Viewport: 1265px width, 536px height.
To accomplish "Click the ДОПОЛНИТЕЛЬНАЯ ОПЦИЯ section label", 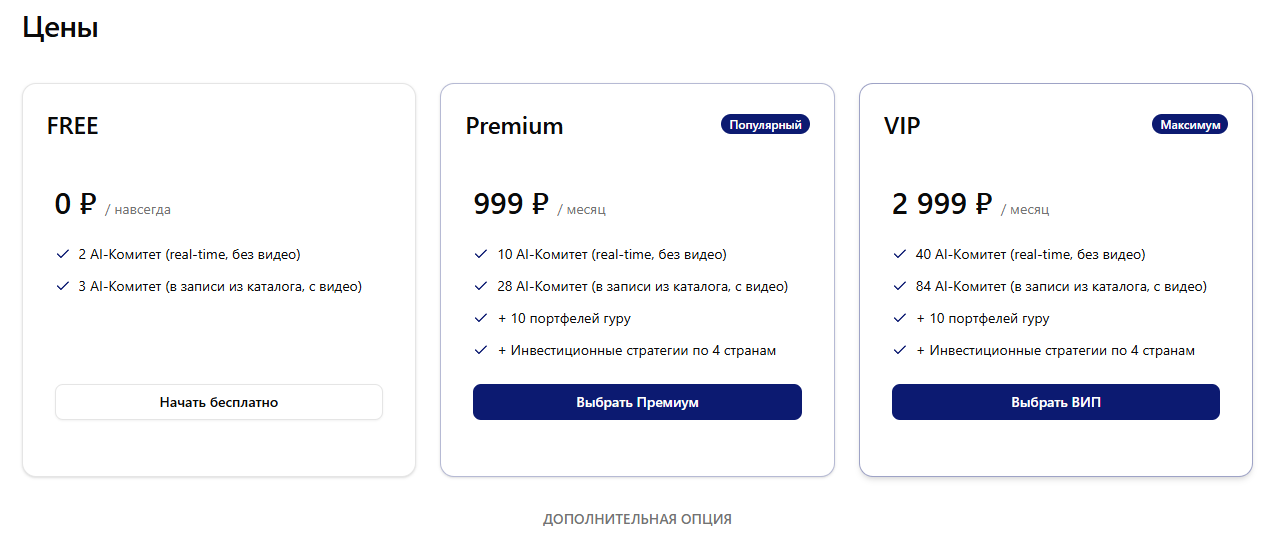I will pos(637,520).
